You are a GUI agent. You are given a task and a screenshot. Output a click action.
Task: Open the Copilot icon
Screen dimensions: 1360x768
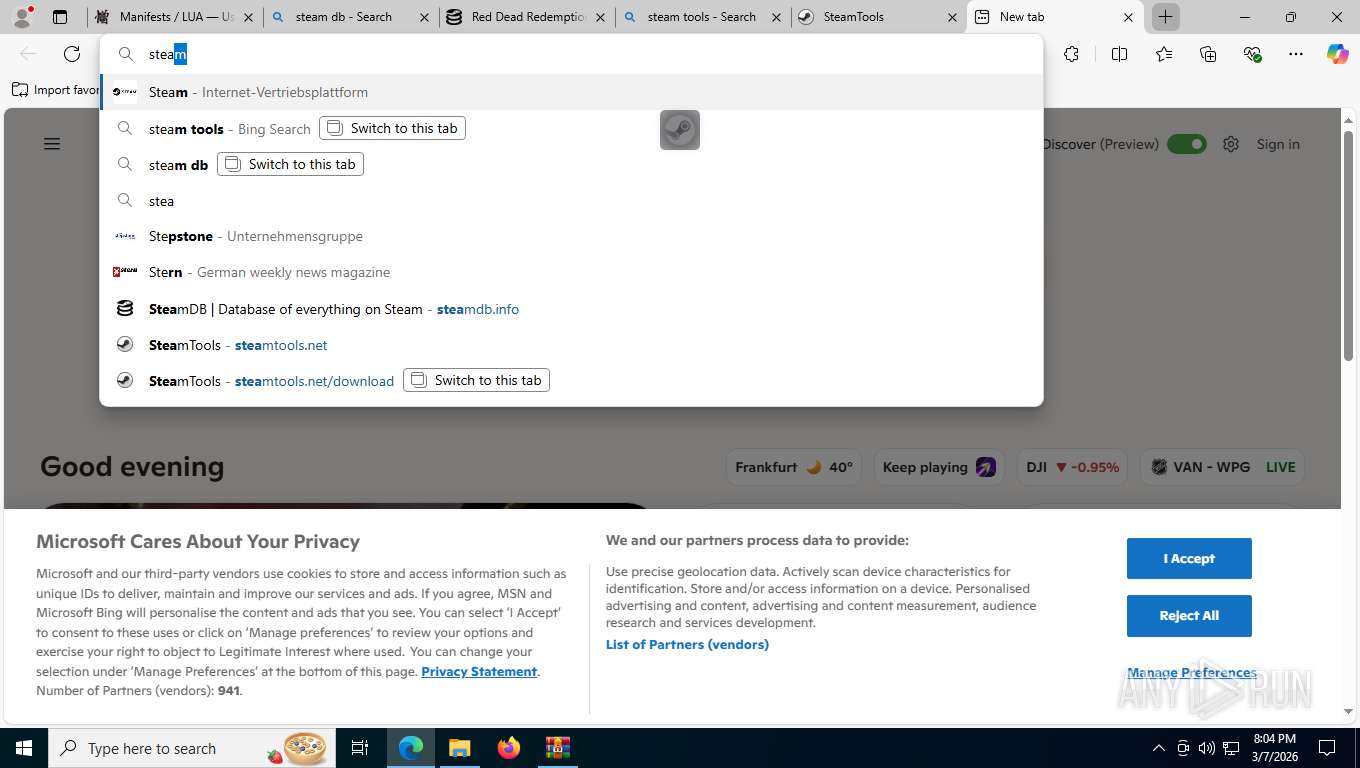[x=1337, y=54]
